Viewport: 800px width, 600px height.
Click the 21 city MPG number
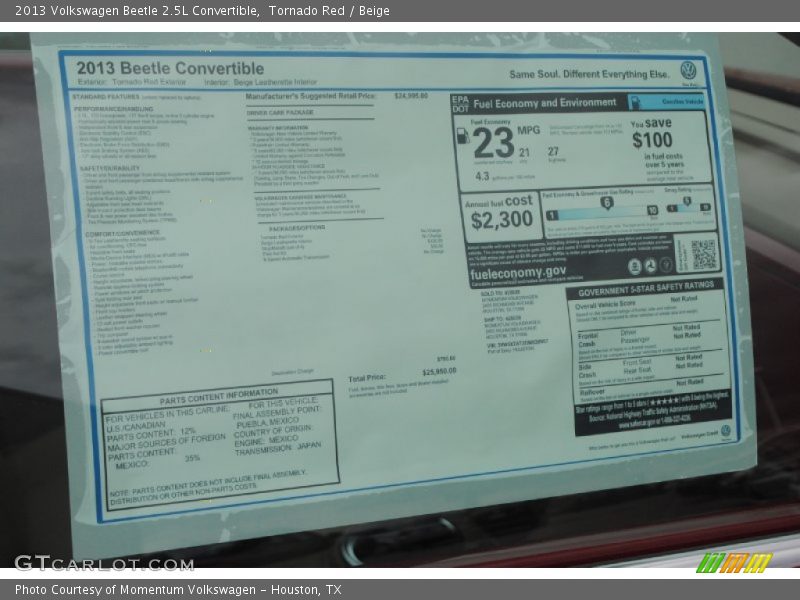point(524,153)
